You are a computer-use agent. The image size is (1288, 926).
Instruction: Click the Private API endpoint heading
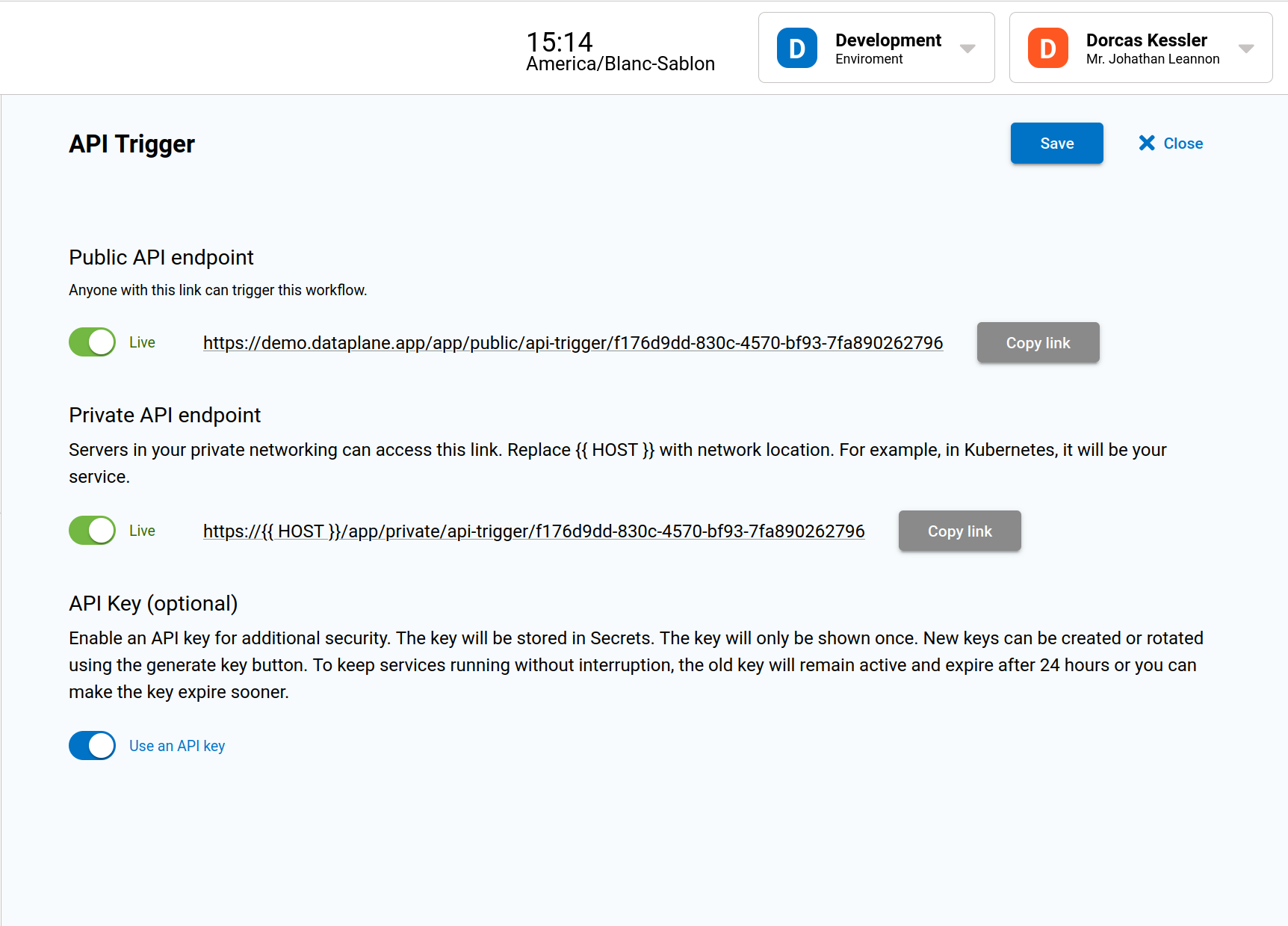point(165,415)
